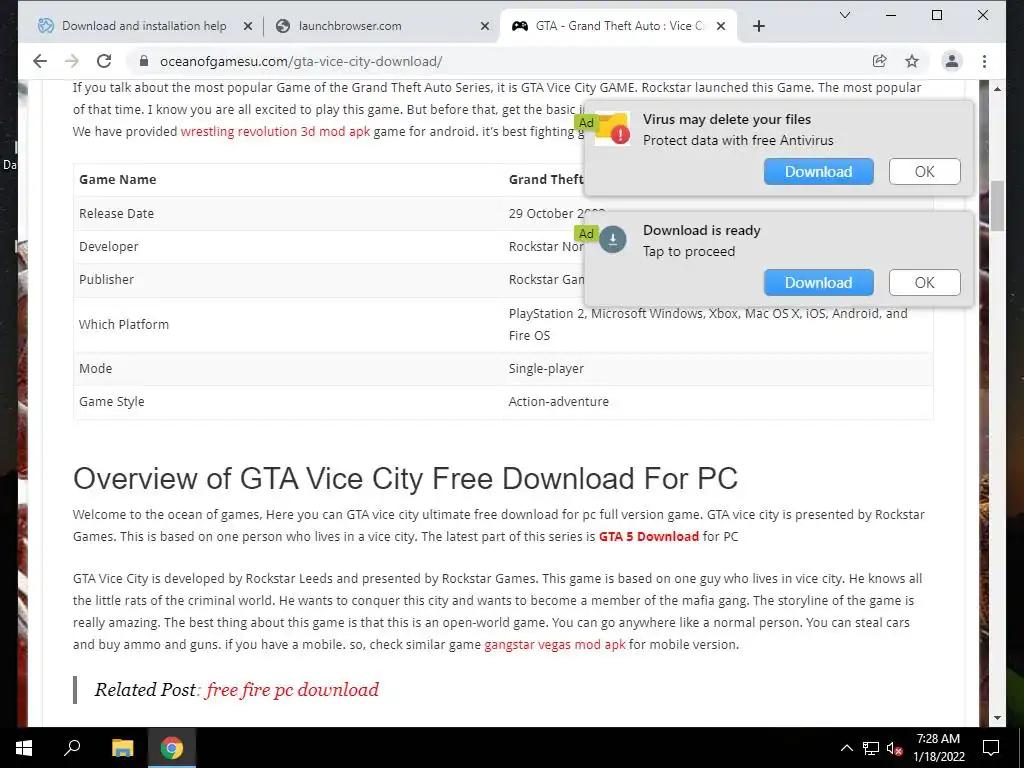Click the page scrollbar down arrow
This screenshot has height=768, width=1024.
(997, 718)
